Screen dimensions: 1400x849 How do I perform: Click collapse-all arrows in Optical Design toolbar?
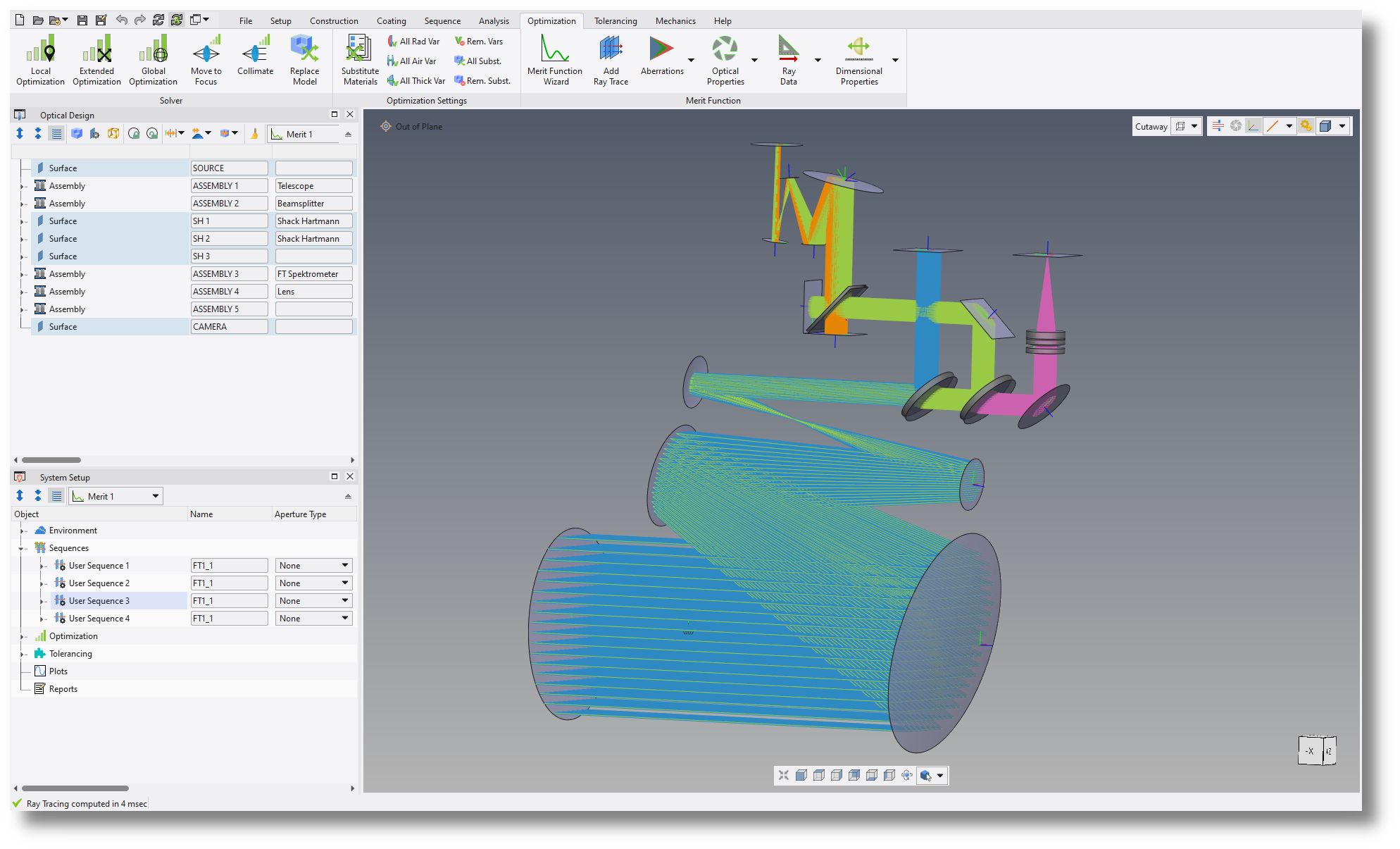pos(38,133)
